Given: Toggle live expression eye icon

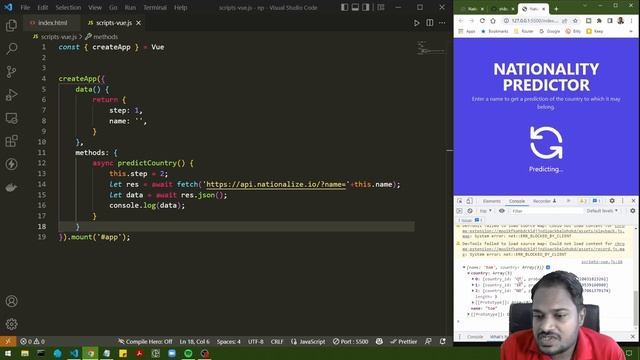Looking at the screenshot, I should click(x=502, y=211).
